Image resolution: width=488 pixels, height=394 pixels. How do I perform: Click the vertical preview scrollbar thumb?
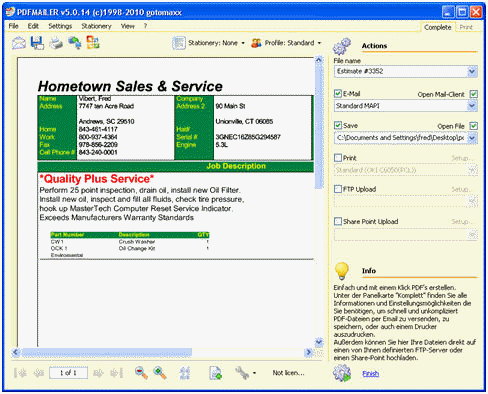319,126
